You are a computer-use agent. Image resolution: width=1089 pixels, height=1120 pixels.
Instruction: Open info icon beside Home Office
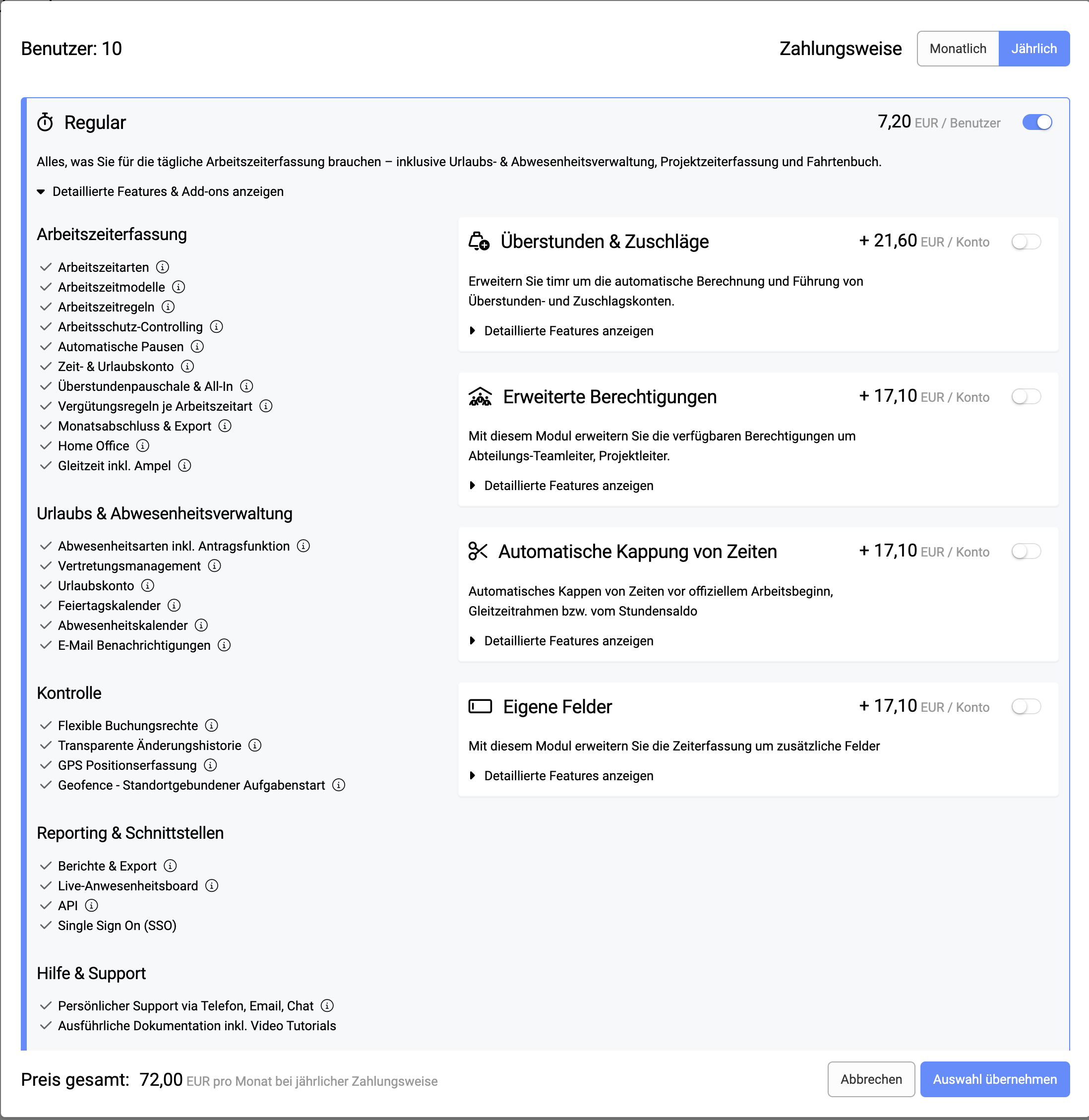click(143, 445)
